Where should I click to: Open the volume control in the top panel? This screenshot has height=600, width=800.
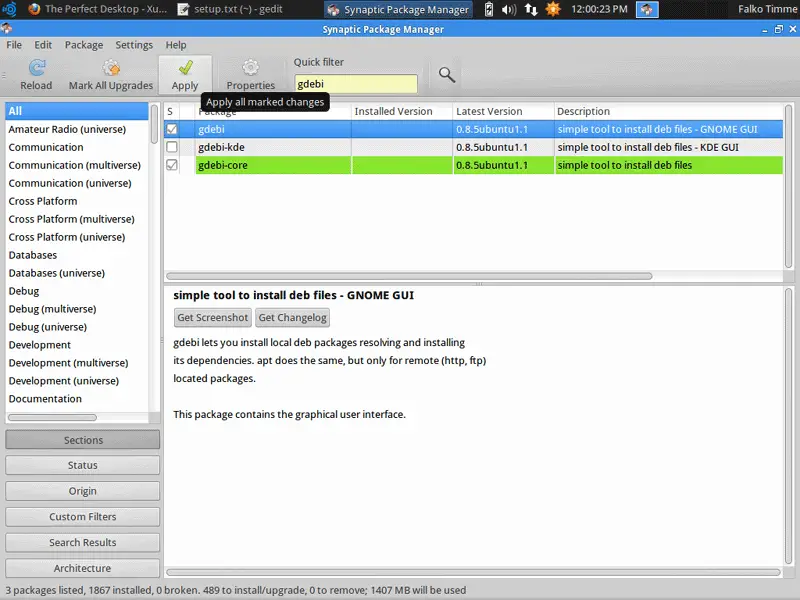[x=509, y=9]
